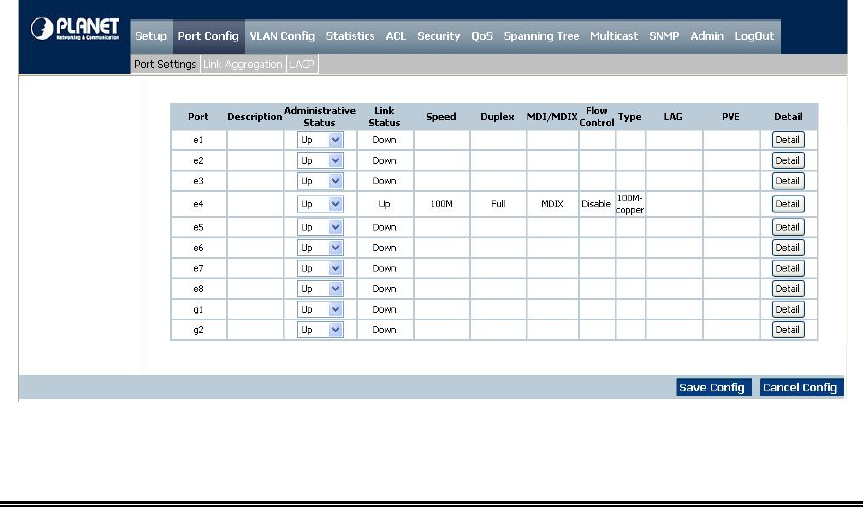Open Administrative Status dropdown for port e6
863x507 pixels.
tap(320, 248)
